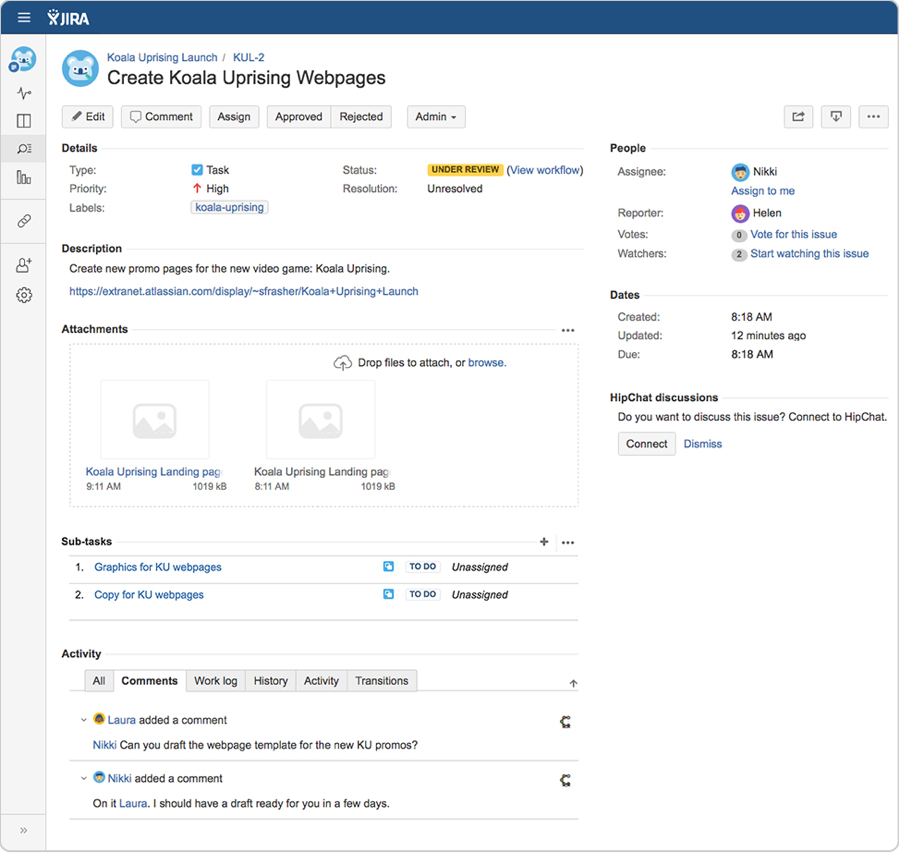The width and height of the screenshot is (900, 854).
Task: Approve the issue with the Approved button
Action: point(297,117)
